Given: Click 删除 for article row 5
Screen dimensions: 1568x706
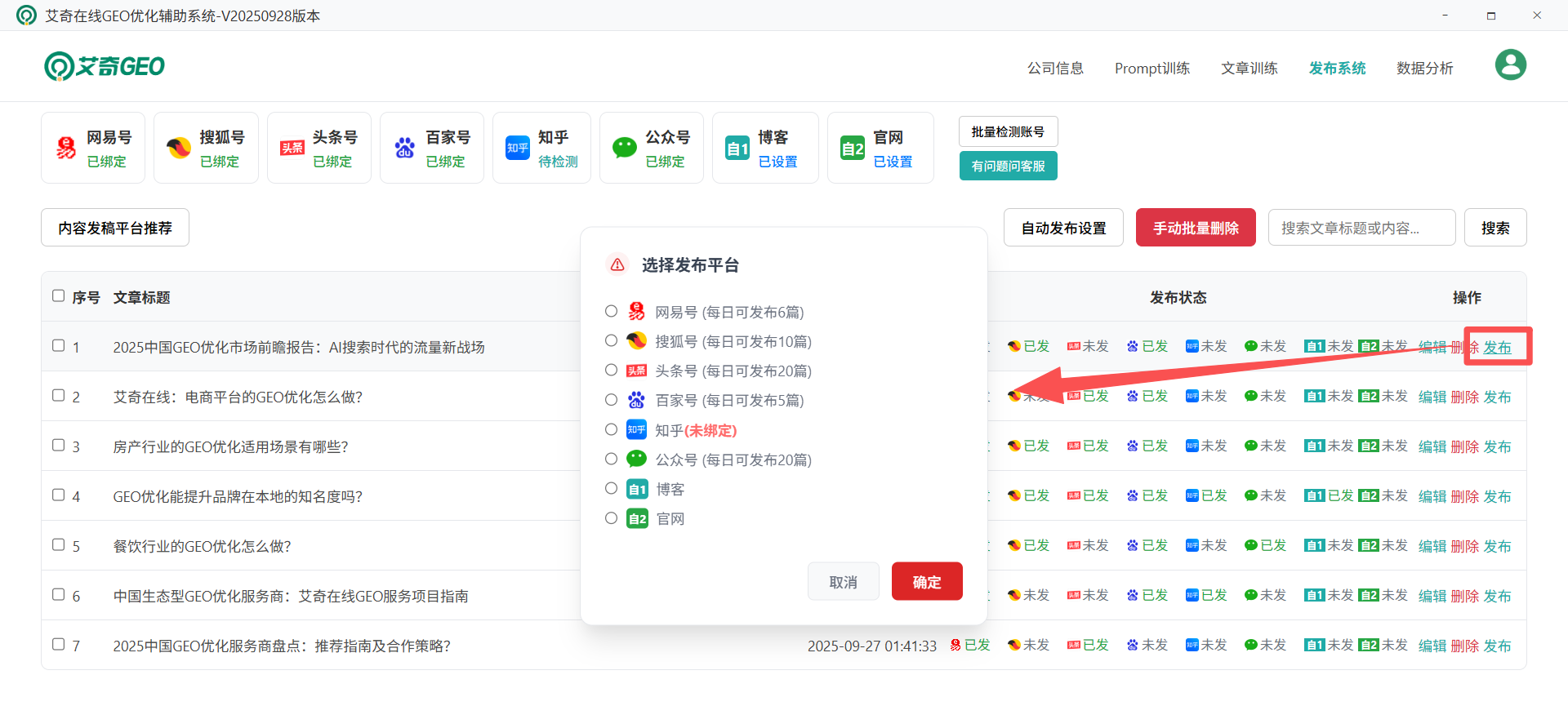Looking at the screenshot, I should 1465,546.
